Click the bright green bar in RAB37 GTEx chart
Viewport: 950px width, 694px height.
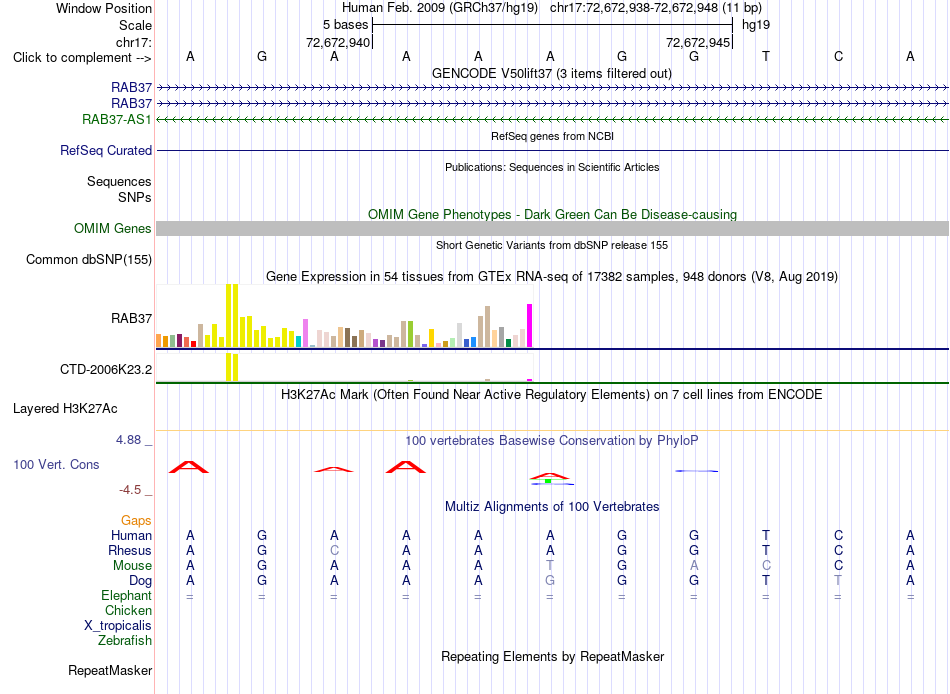tap(410, 334)
